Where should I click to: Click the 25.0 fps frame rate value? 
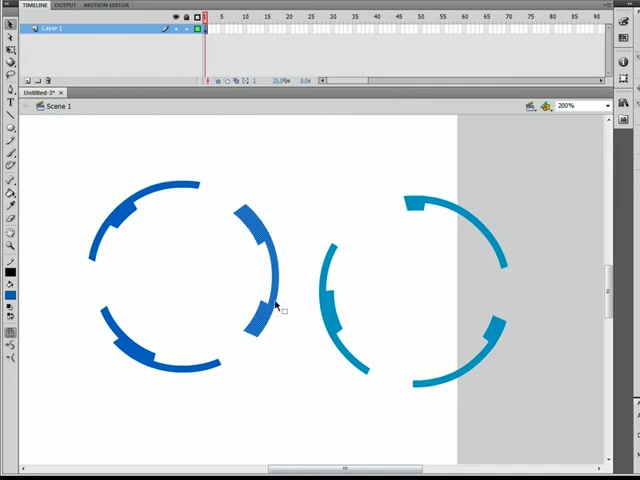[x=281, y=81]
